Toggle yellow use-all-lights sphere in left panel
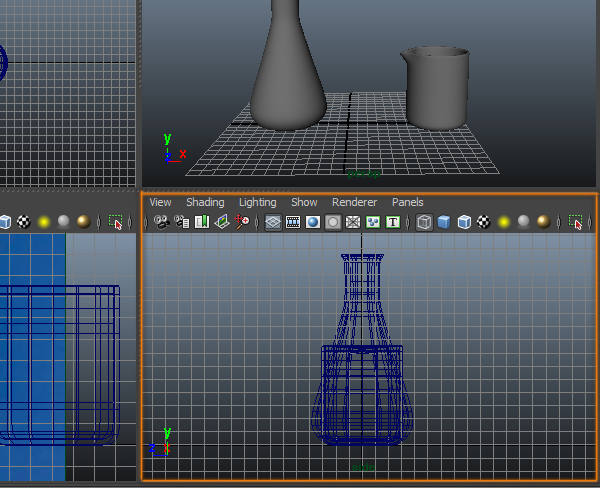Viewport: 600px width, 488px height. click(44, 222)
